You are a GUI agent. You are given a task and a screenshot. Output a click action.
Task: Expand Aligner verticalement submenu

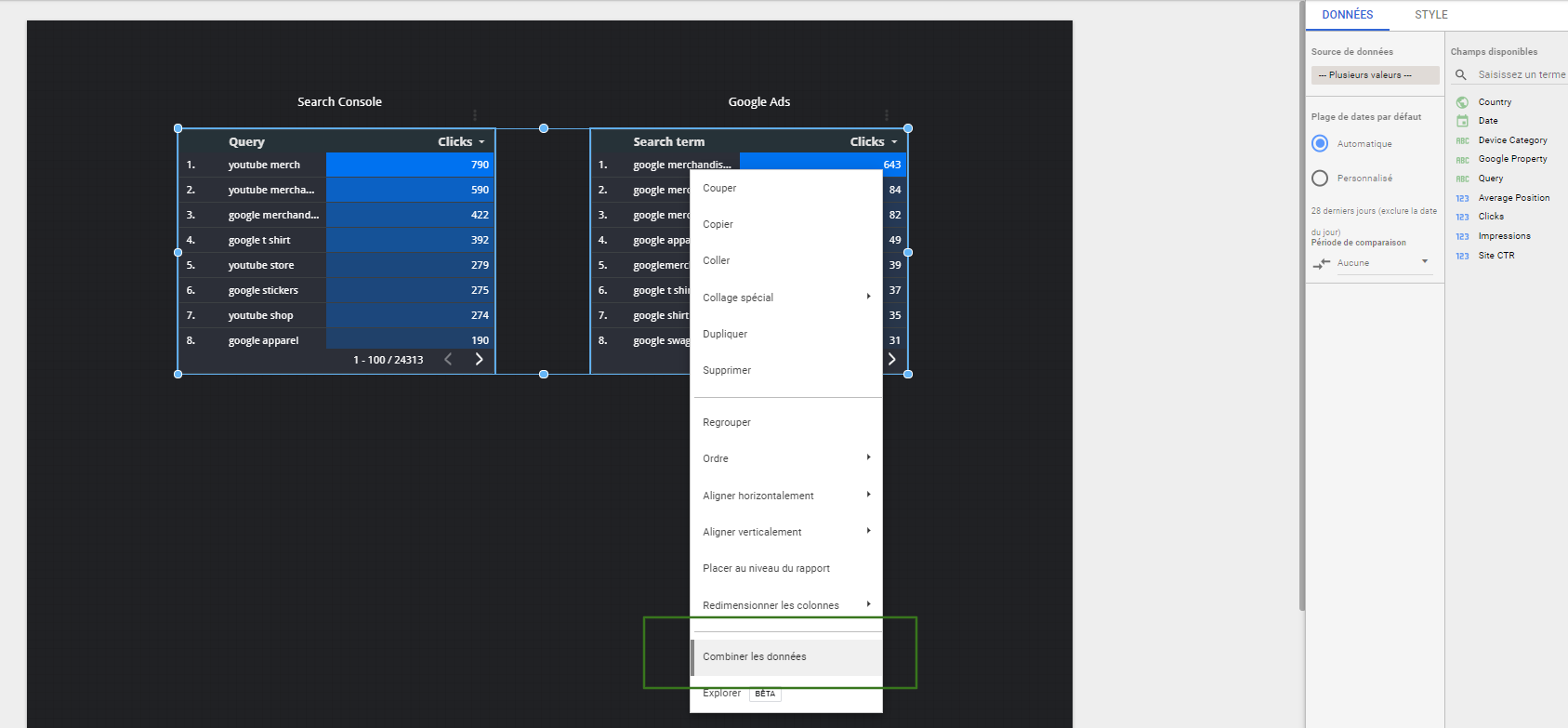click(786, 532)
